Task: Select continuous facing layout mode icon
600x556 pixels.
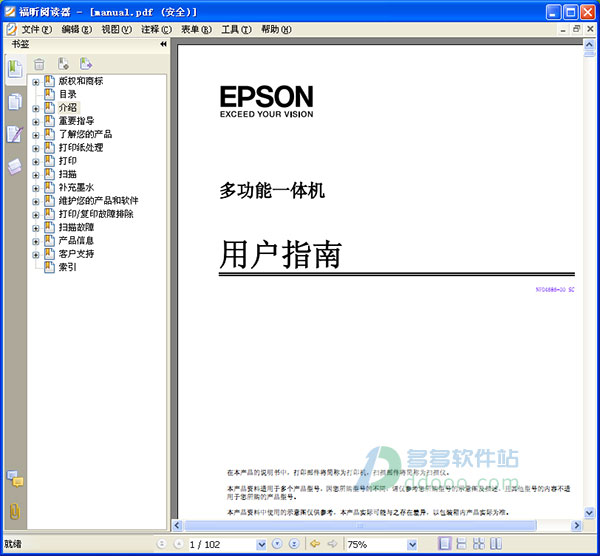Action: tap(479, 543)
